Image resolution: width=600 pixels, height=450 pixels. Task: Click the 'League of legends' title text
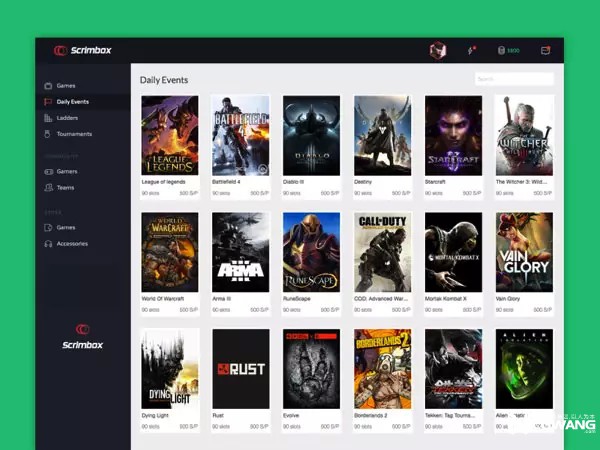pos(163,182)
